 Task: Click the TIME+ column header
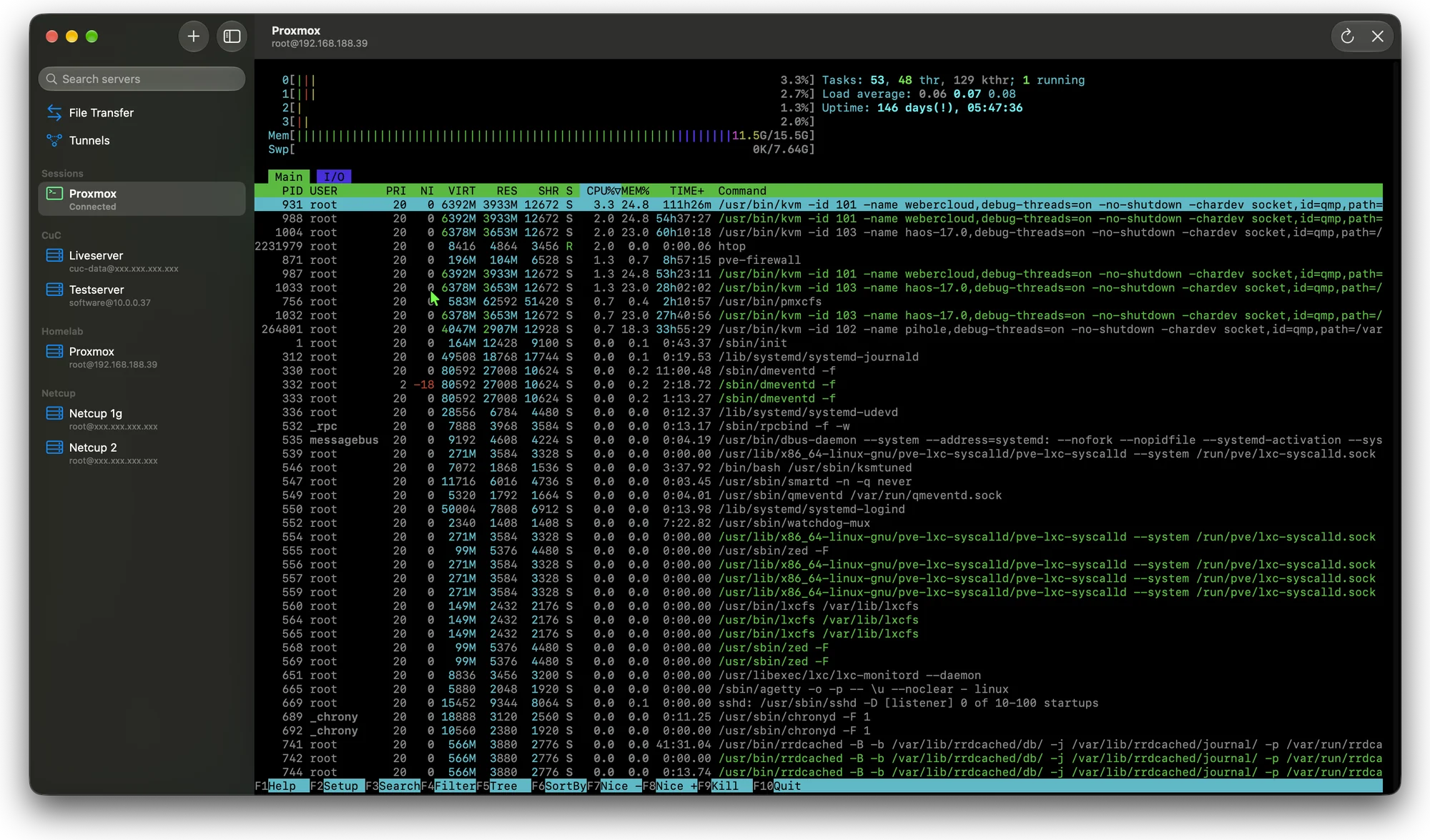(x=686, y=191)
